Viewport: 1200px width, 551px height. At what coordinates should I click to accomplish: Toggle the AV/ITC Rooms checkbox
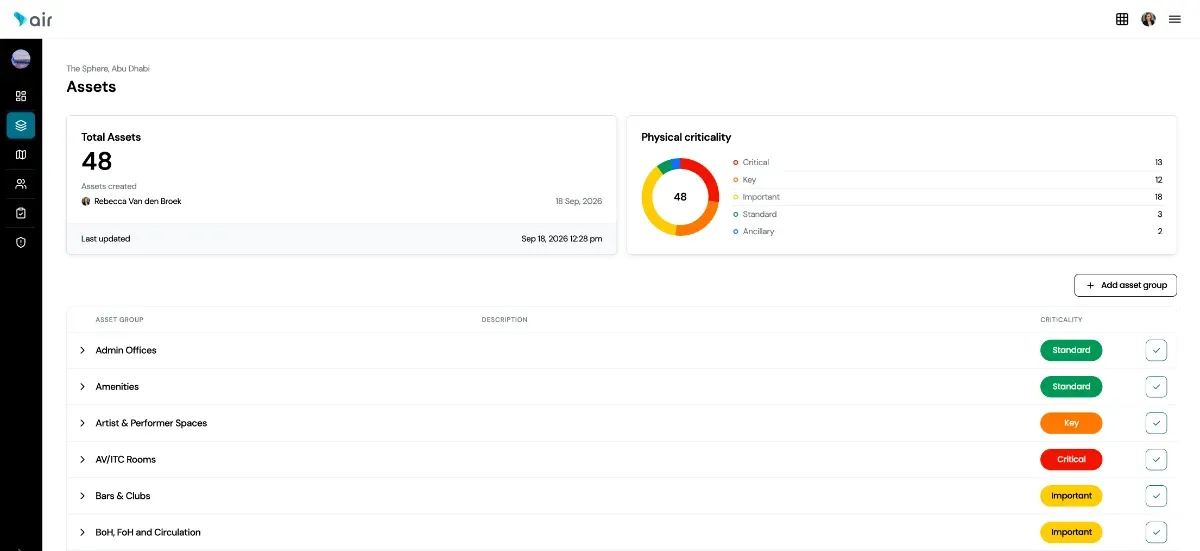[1156, 460]
